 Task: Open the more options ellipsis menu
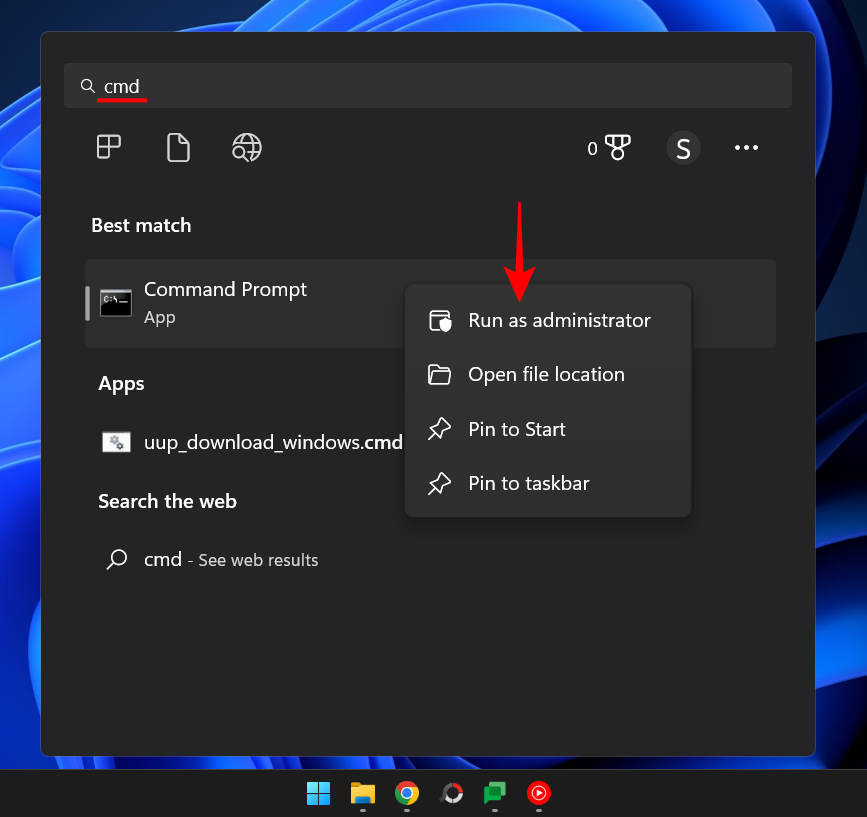[x=746, y=147]
